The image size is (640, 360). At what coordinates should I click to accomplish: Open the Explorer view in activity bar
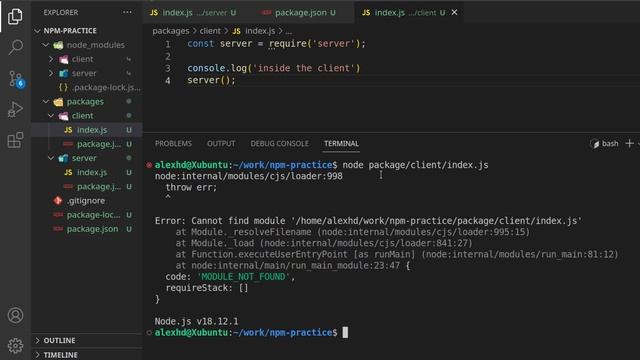tap(15, 16)
